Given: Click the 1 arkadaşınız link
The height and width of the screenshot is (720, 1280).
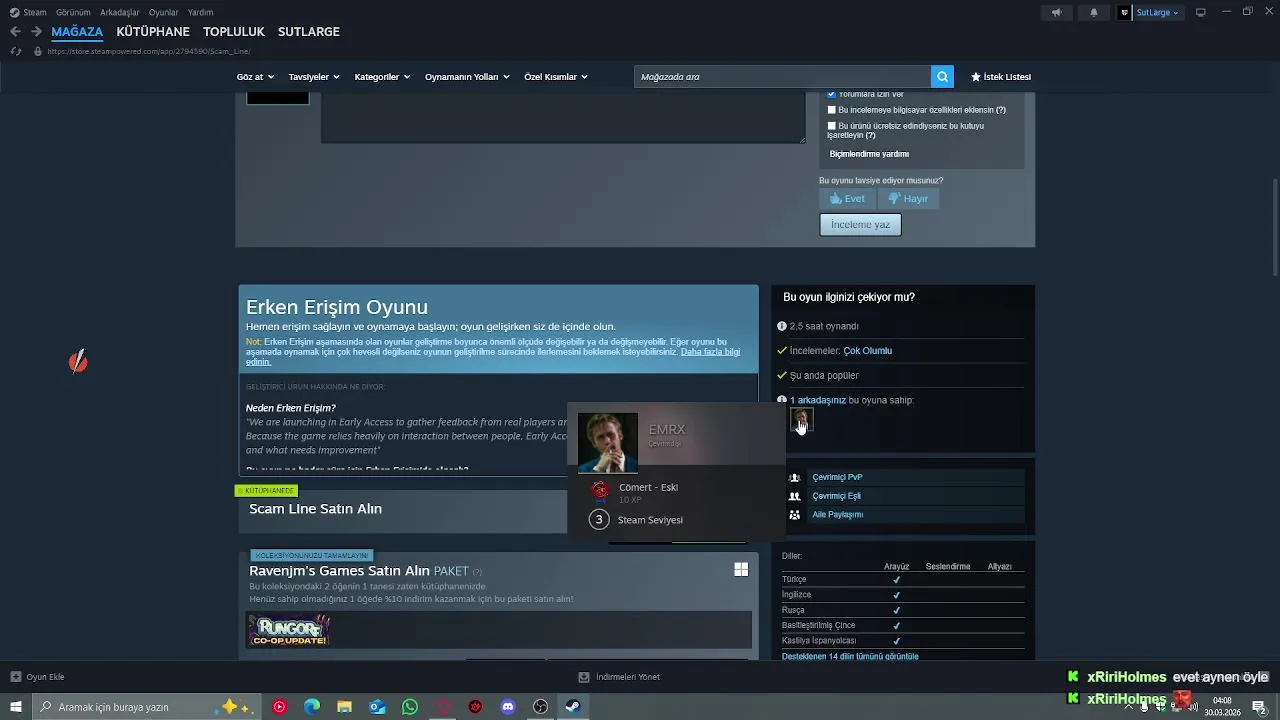Looking at the screenshot, I should tap(818, 400).
